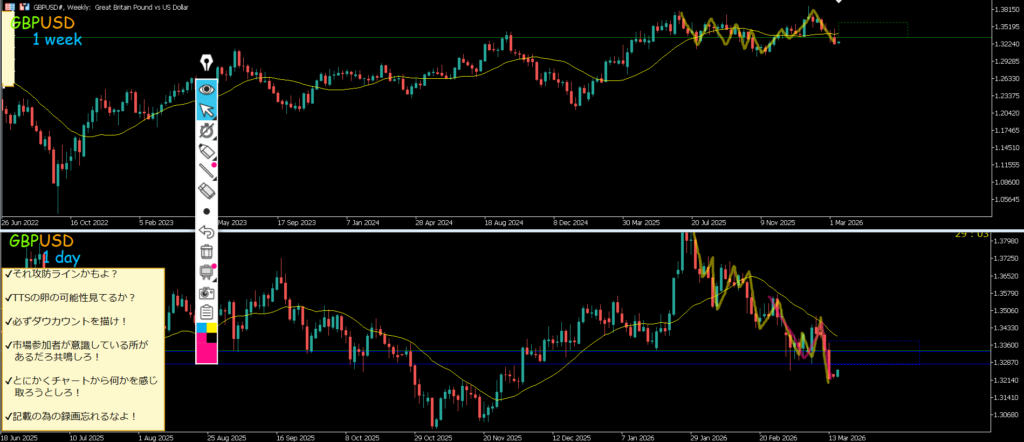
Task: Select the straight line drawing tool
Action: 206,171
